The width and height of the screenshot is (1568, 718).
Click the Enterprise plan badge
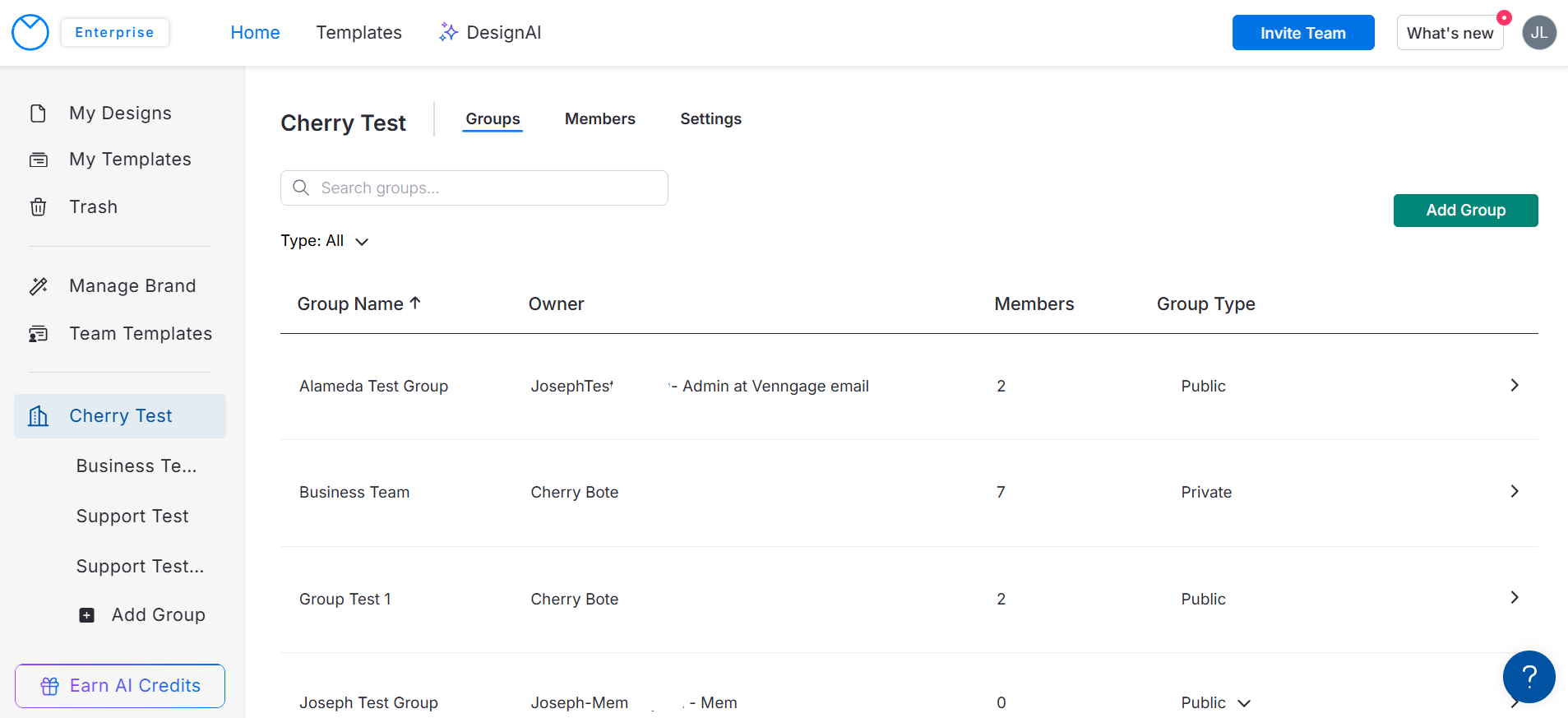(115, 32)
